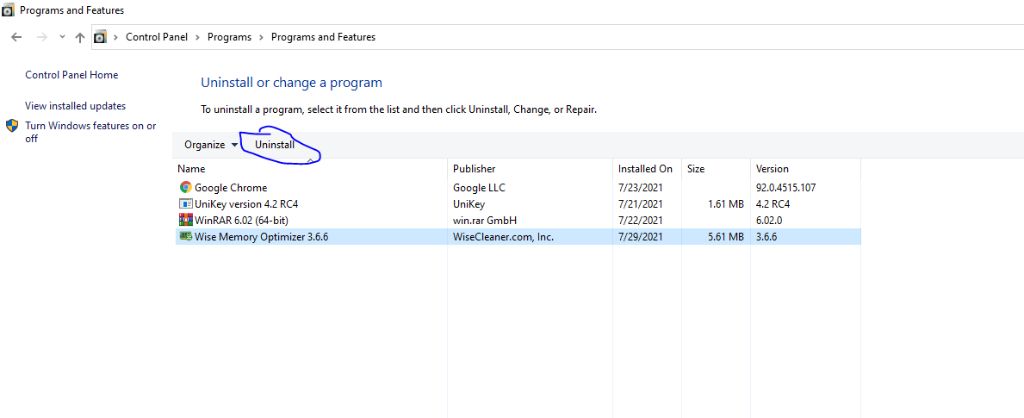Open Control Panel Home link
Screen dimensions: 1024x418
tap(72, 75)
